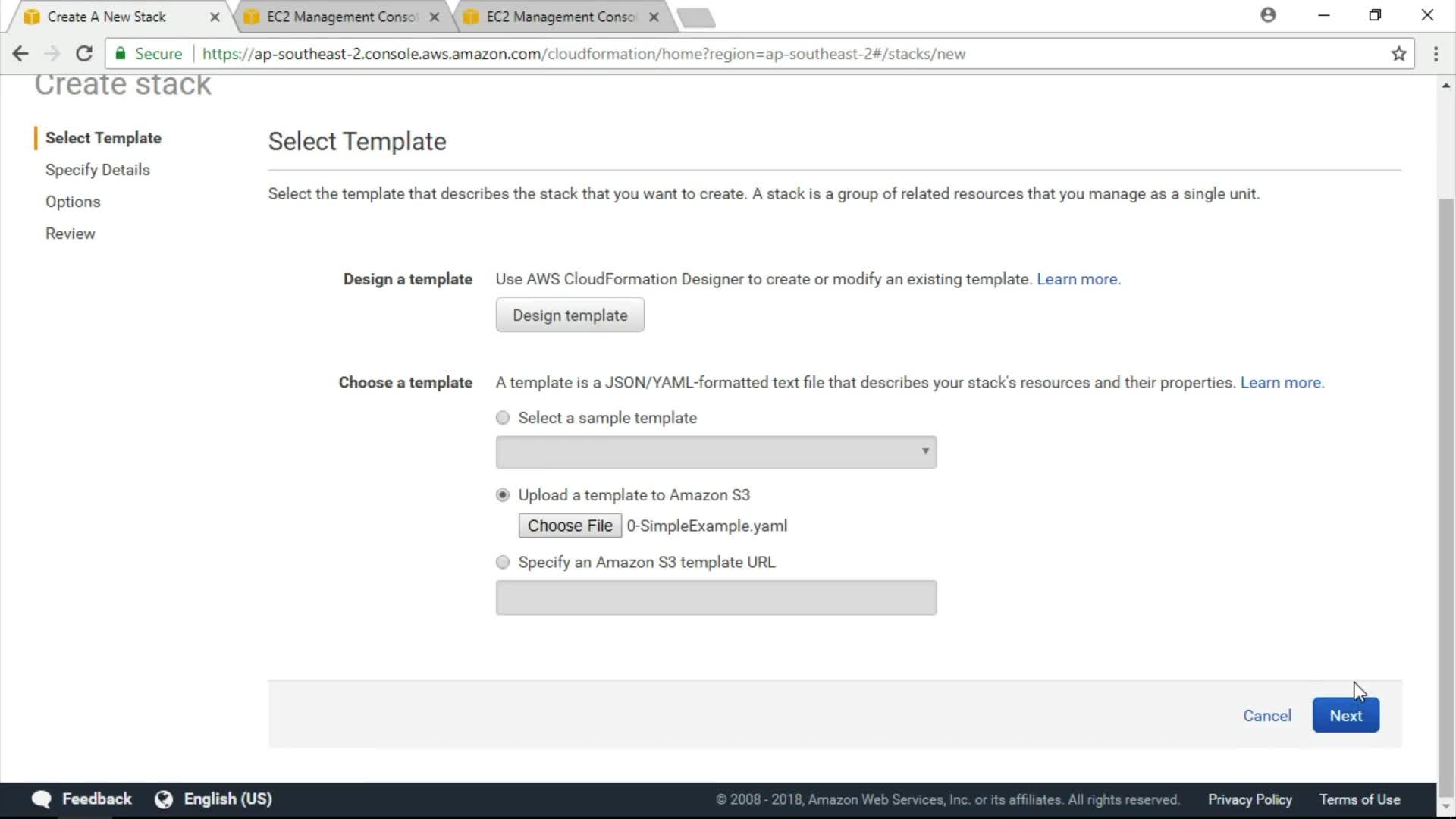
Task: Select 'Select a sample template' radio button
Action: (x=503, y=418)
